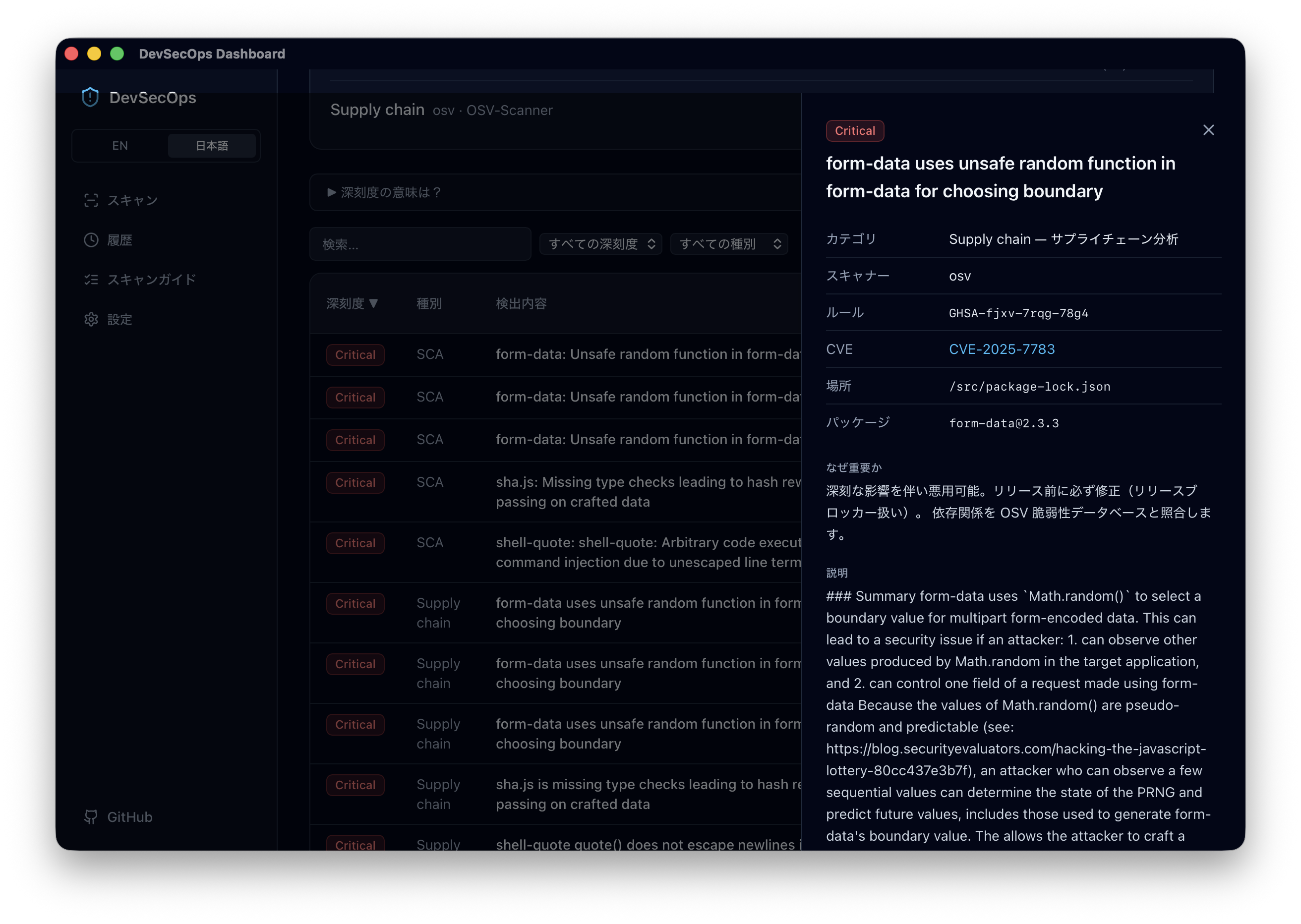Click the Critical badge in detail panel
1301x924 pixels.
click(x=855, y=131)
